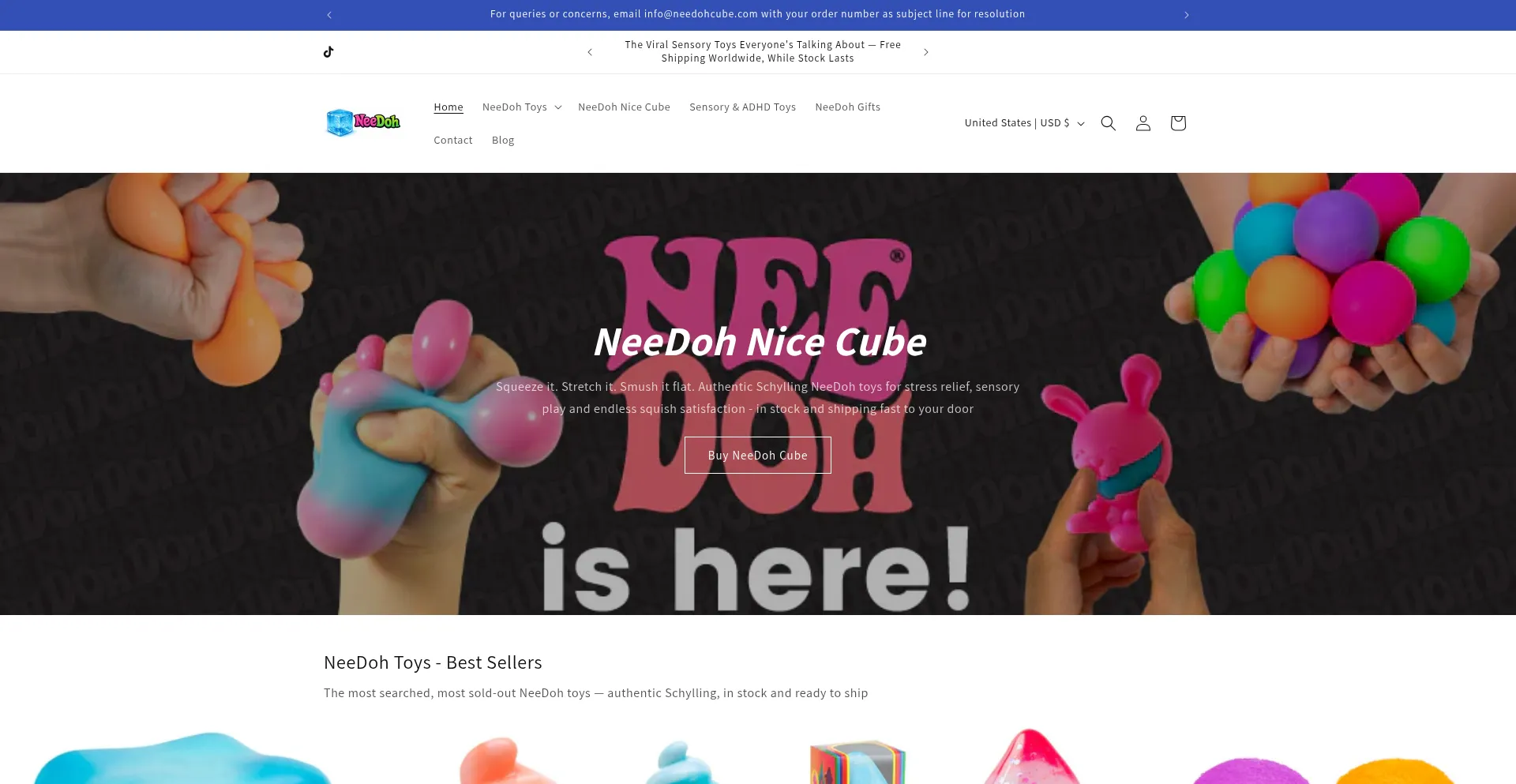Click the NeeDoh Toys - Best Sellers heading
The height and width of the screenshot is (784, 1516).
point(433,662)
